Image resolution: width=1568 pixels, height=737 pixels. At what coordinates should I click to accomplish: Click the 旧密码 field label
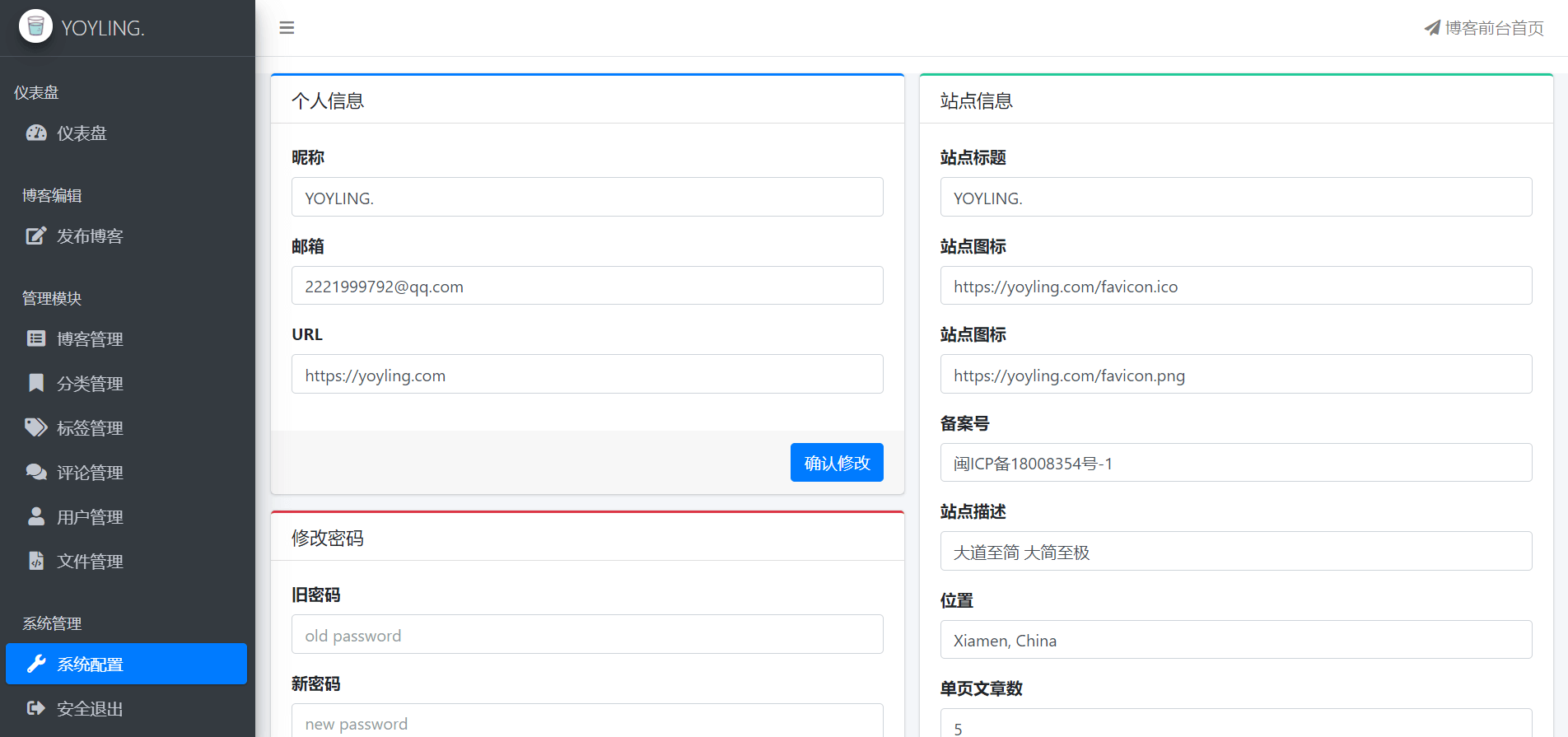point(316,595)
